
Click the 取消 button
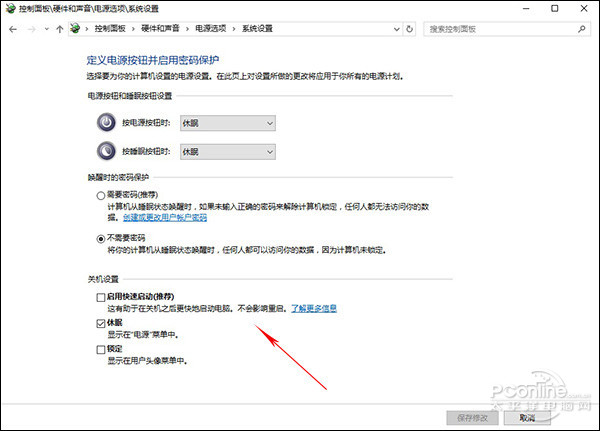click(x=527, y=418)
